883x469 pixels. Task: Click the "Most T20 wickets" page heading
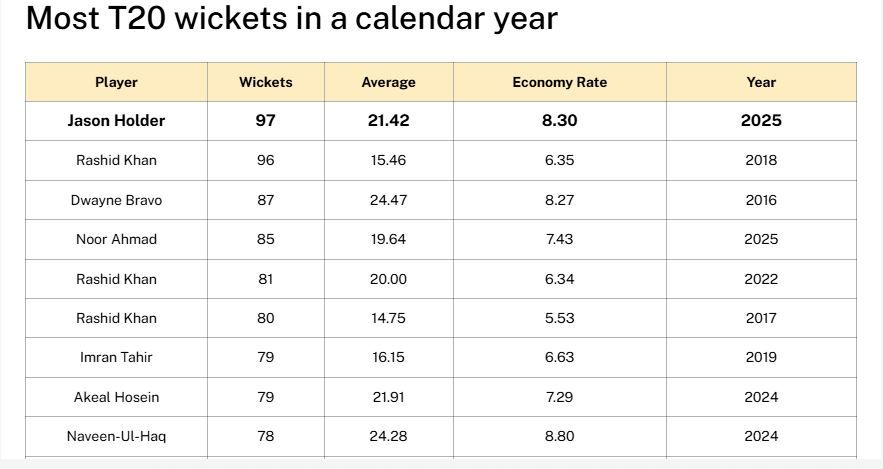pyautogui.click(x=291, y=18)
